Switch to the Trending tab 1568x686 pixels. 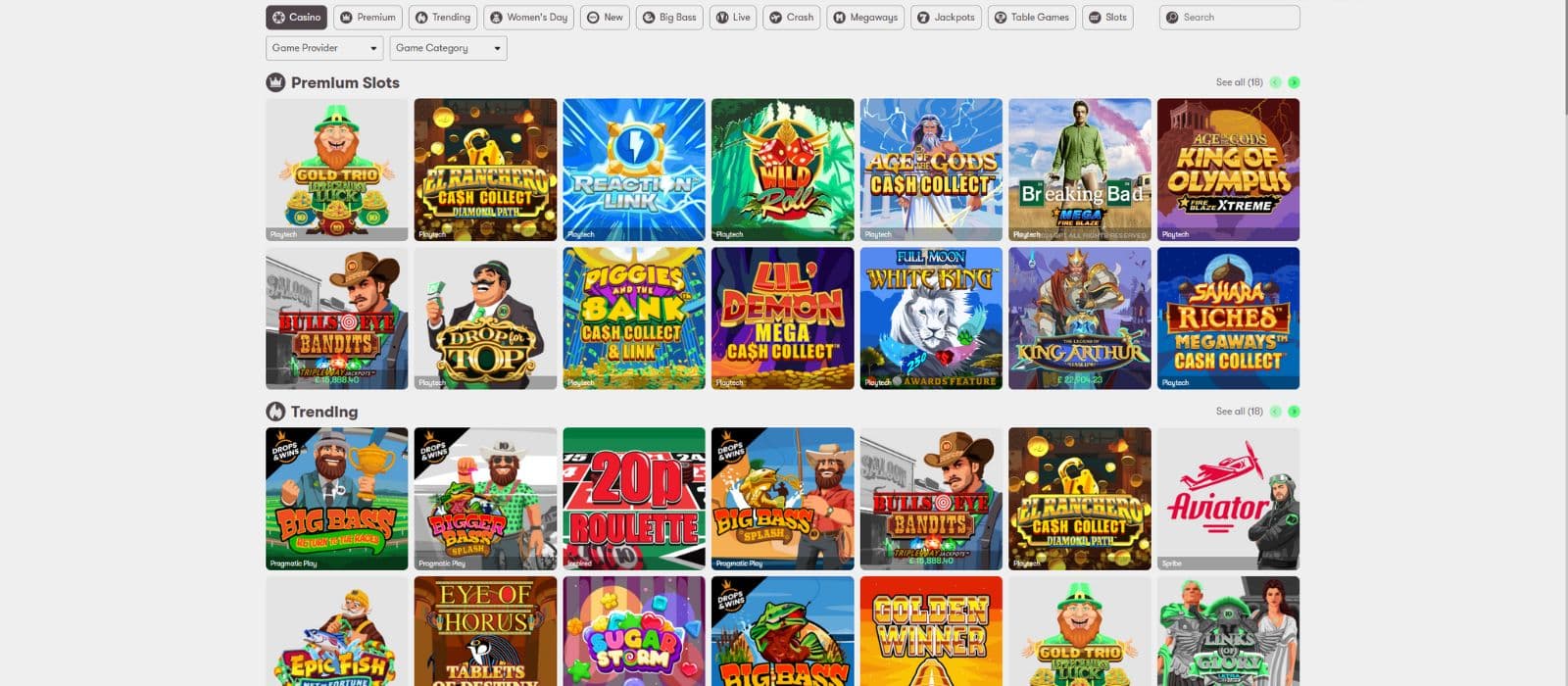pos(443,17)
